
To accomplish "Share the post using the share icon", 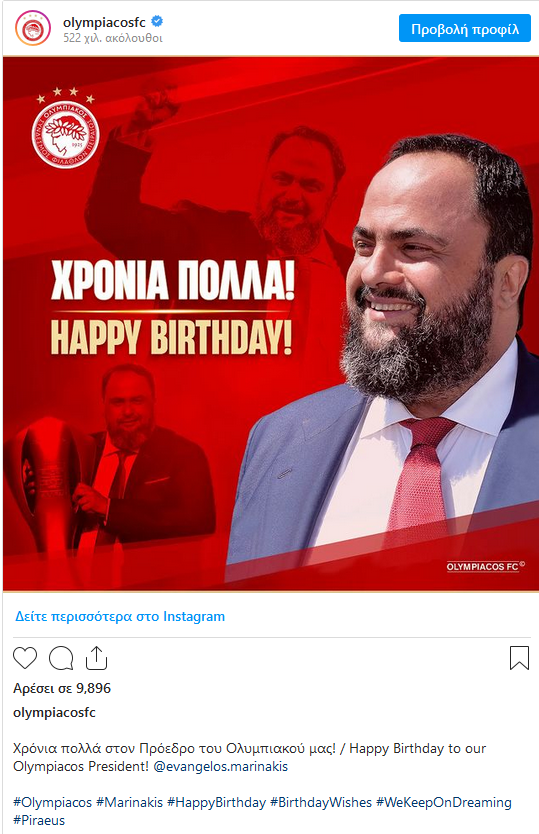I will tap(96, 657).
